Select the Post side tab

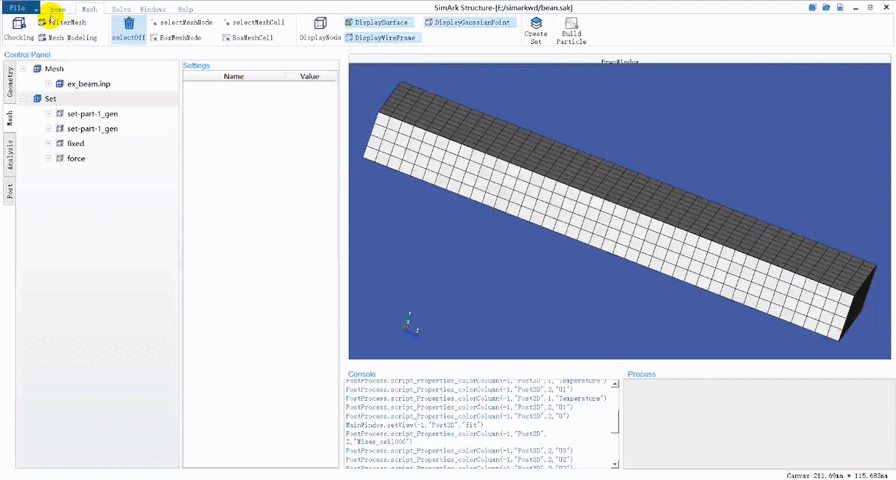[x=10, y=191]
